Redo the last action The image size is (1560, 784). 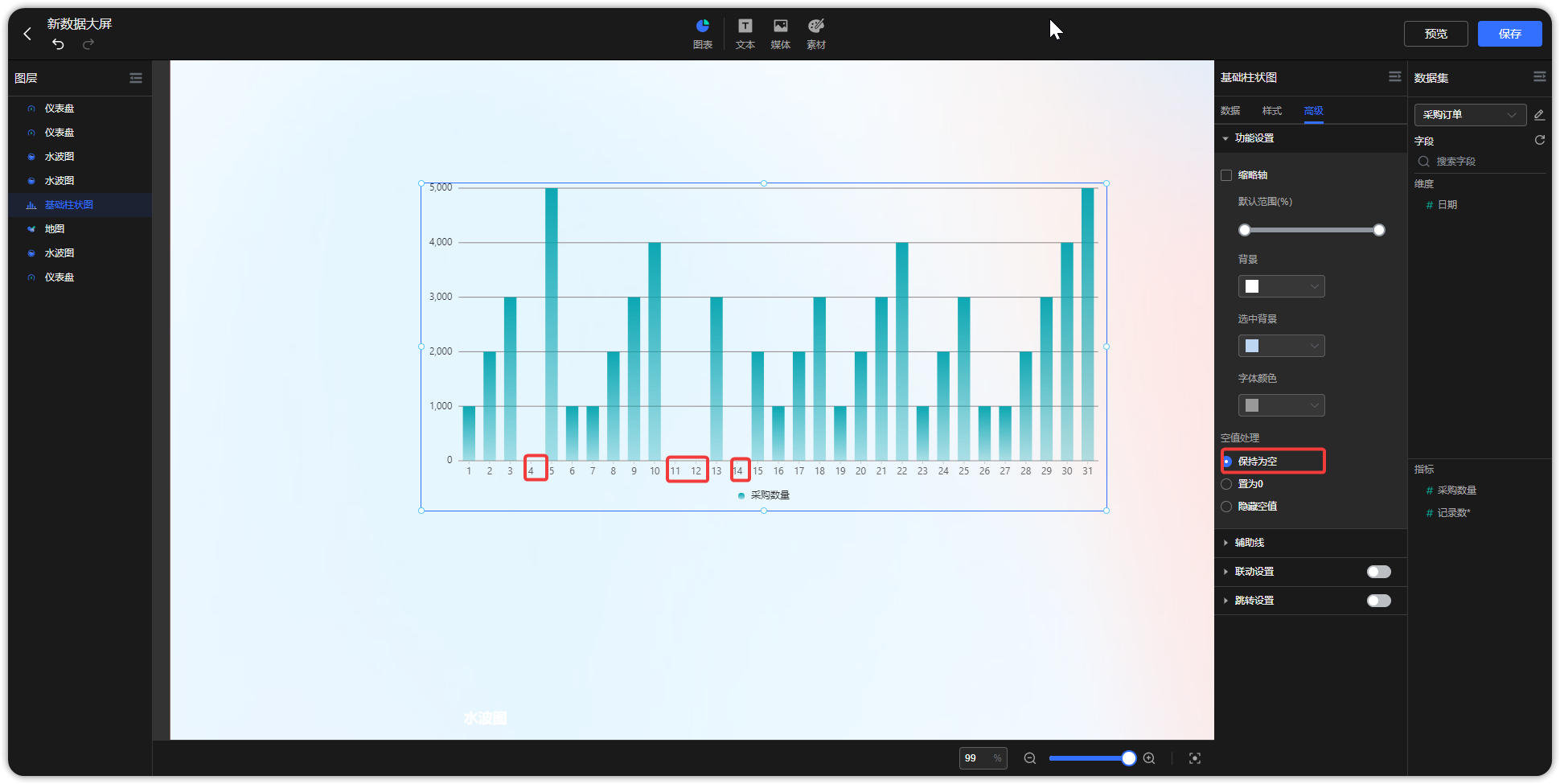(88, 43)
